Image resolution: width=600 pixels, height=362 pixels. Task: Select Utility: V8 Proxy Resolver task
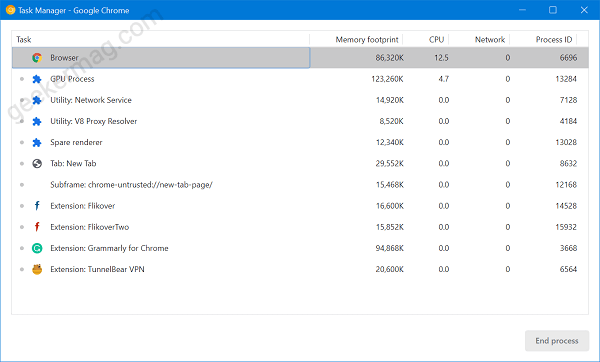[300, 121]
